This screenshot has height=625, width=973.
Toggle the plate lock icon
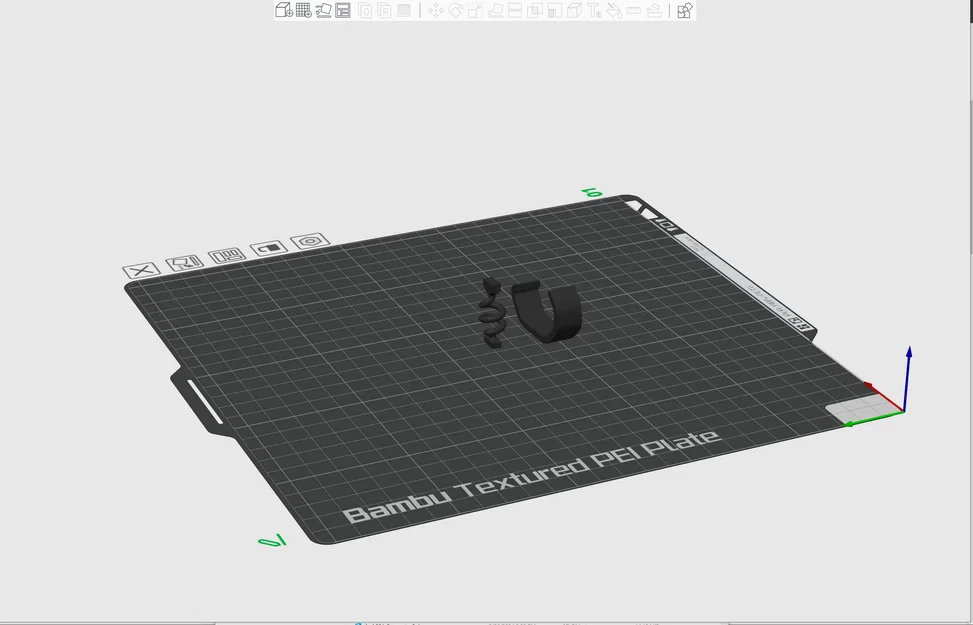pyautogui.click(x=269, y=248)
